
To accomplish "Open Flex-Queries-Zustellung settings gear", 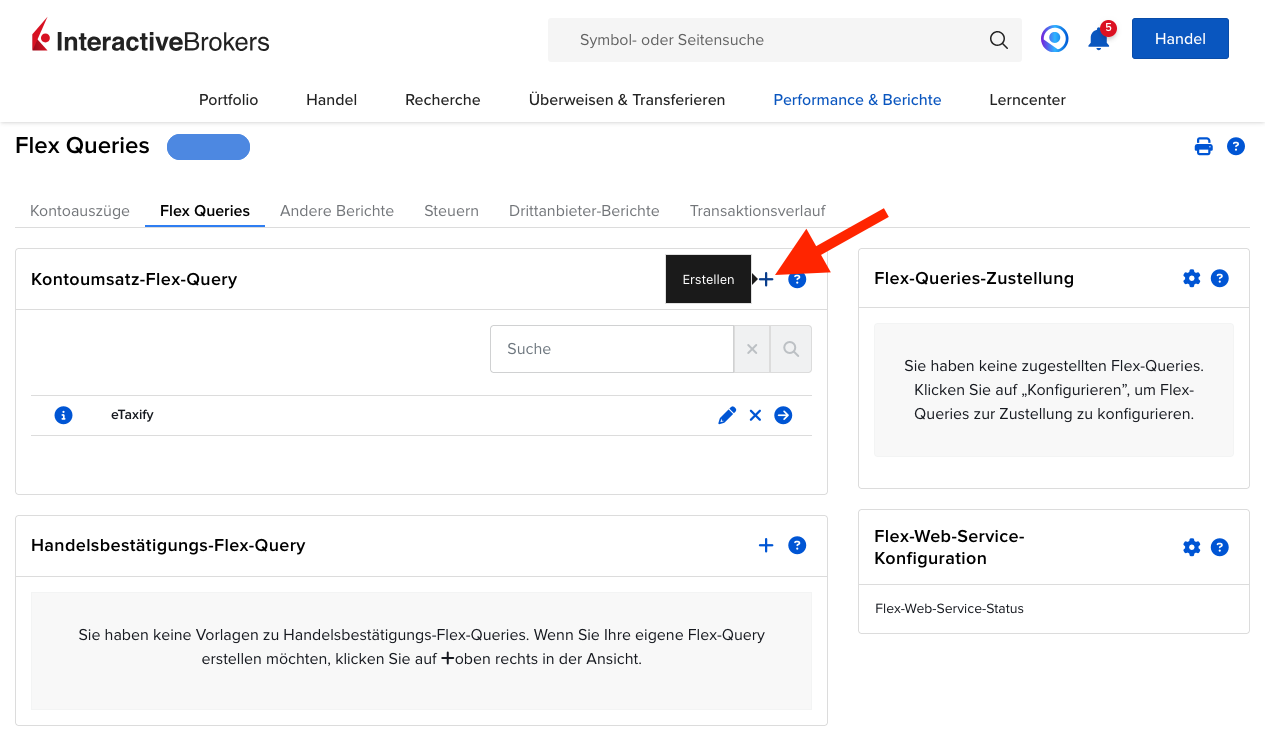I will pos(1191,278).
